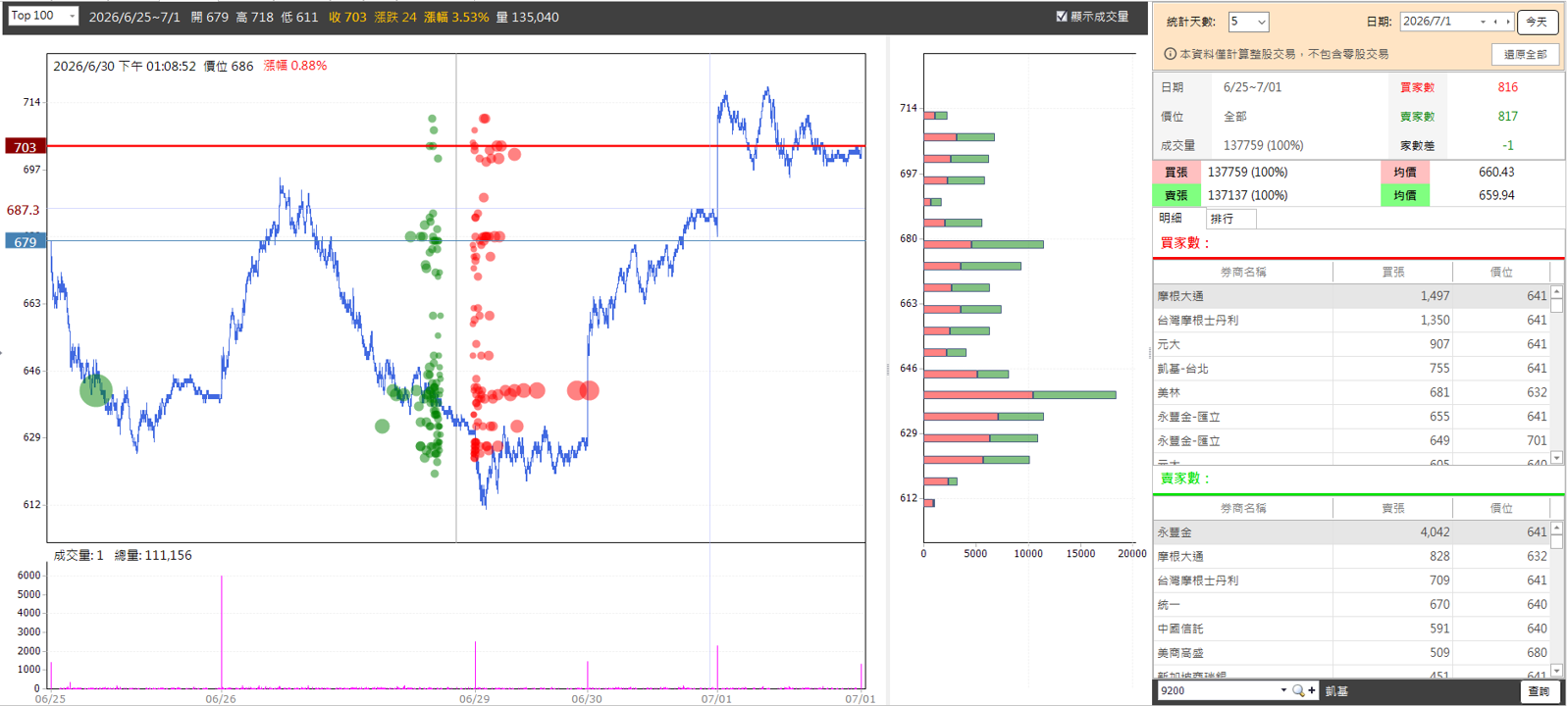Toggle the 顯示成交量 checkbox
This screenshot has height=706, width=1568.
point(1062,17)
